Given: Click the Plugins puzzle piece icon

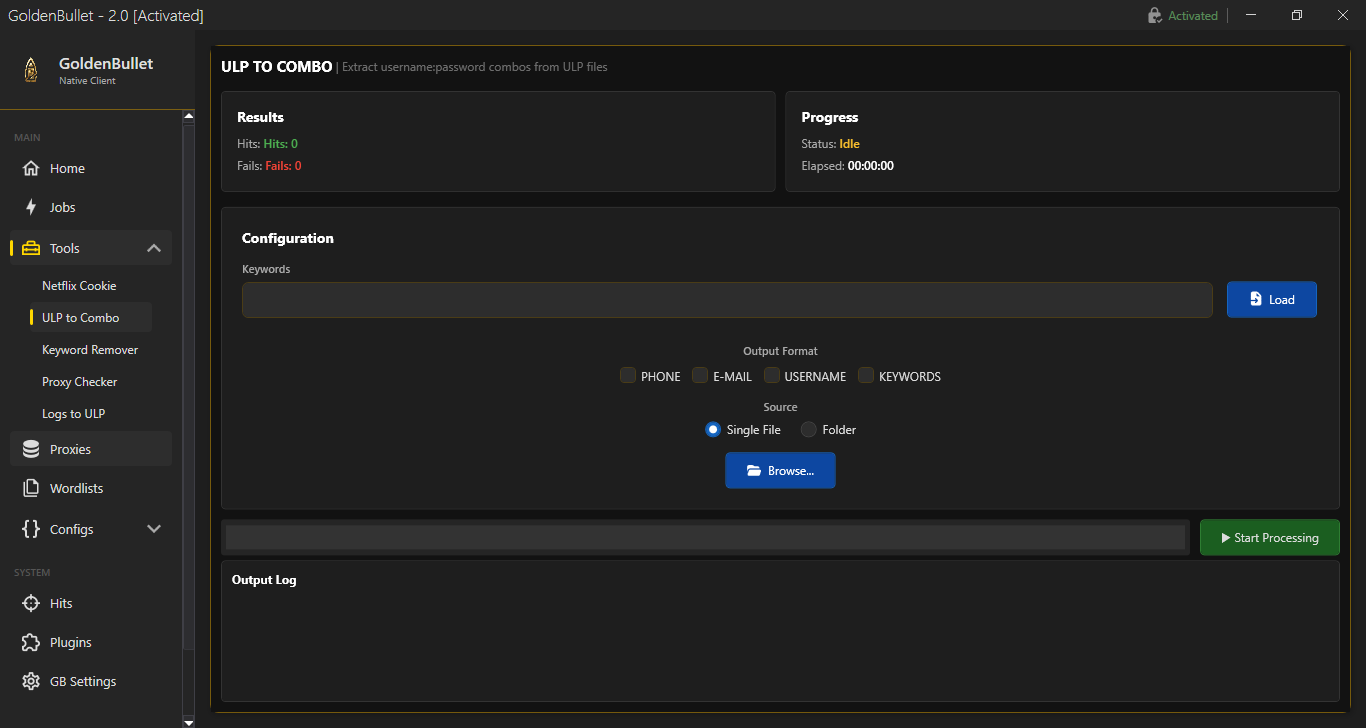Looking at the screenshot, I should point(31,642).
